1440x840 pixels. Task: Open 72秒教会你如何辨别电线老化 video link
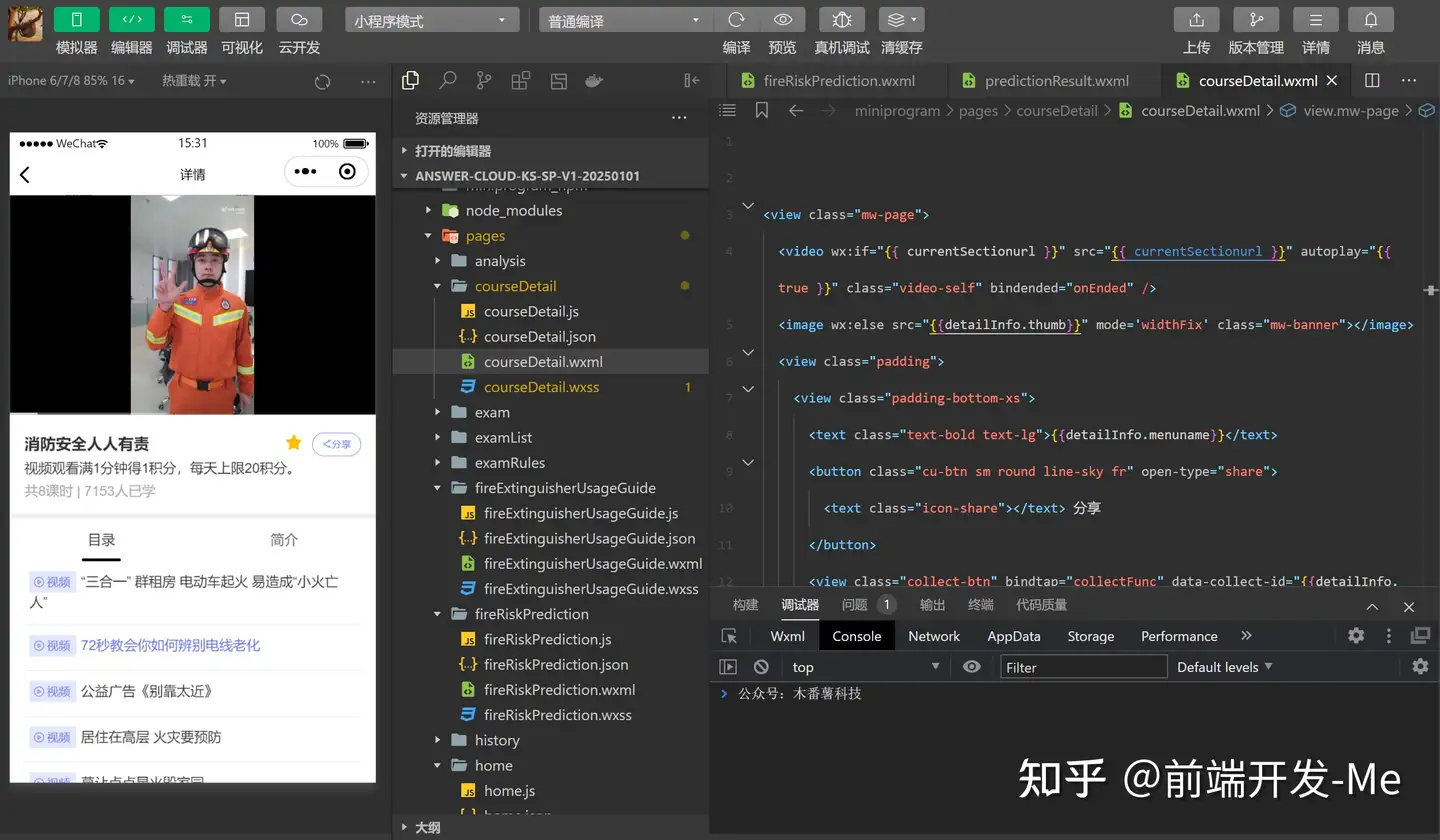[170, 645]
